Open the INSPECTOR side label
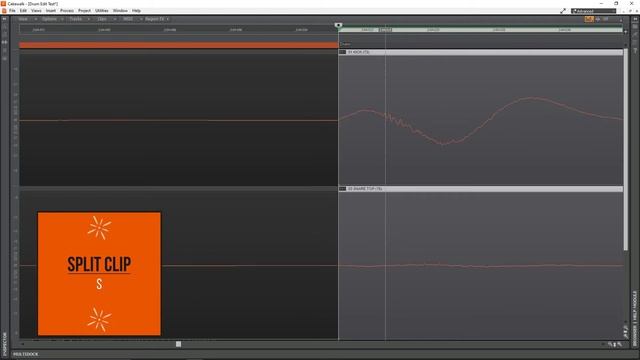 [x=5, y=344]
